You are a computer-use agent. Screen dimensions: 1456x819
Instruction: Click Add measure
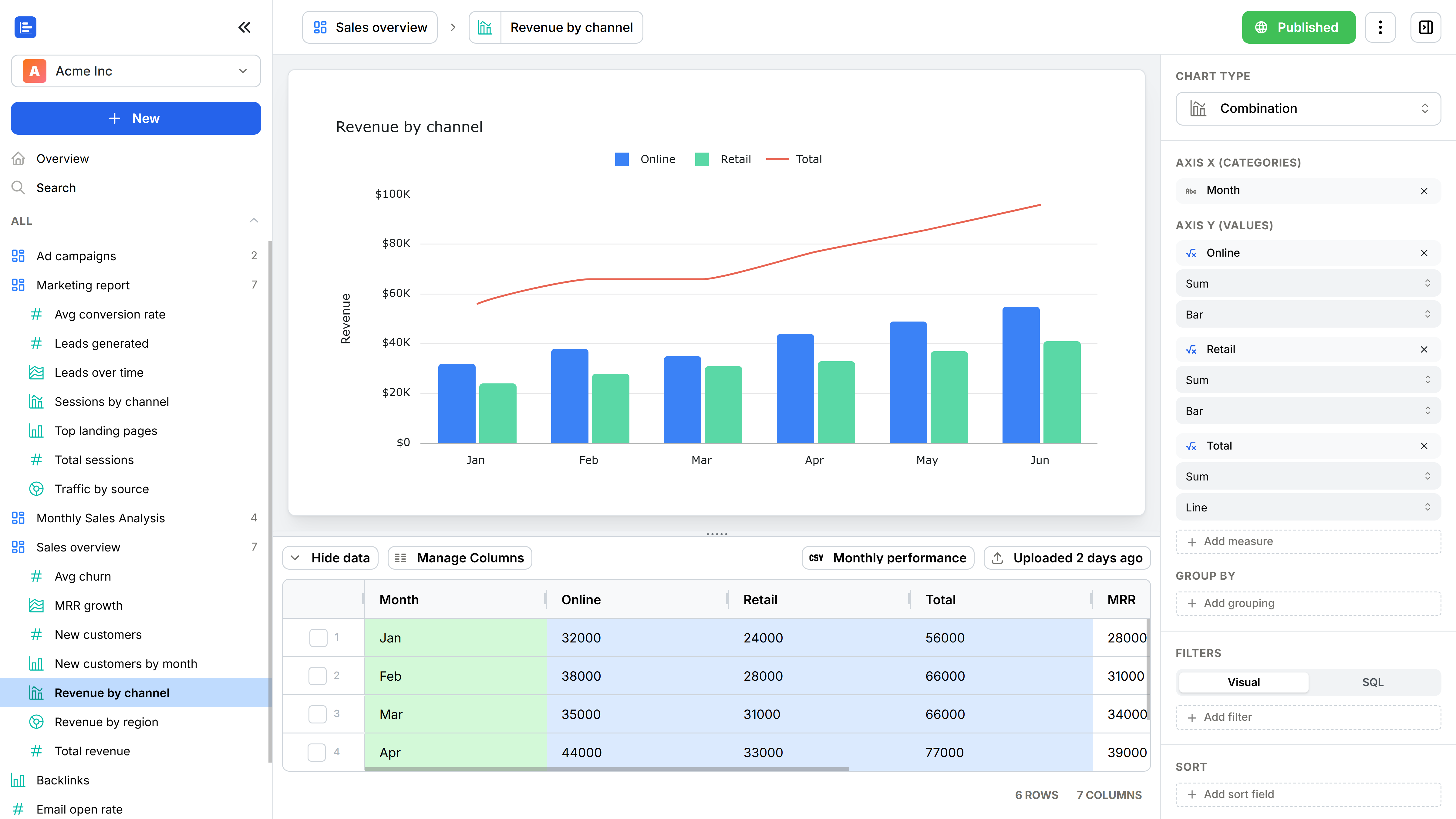[1308, 541]
